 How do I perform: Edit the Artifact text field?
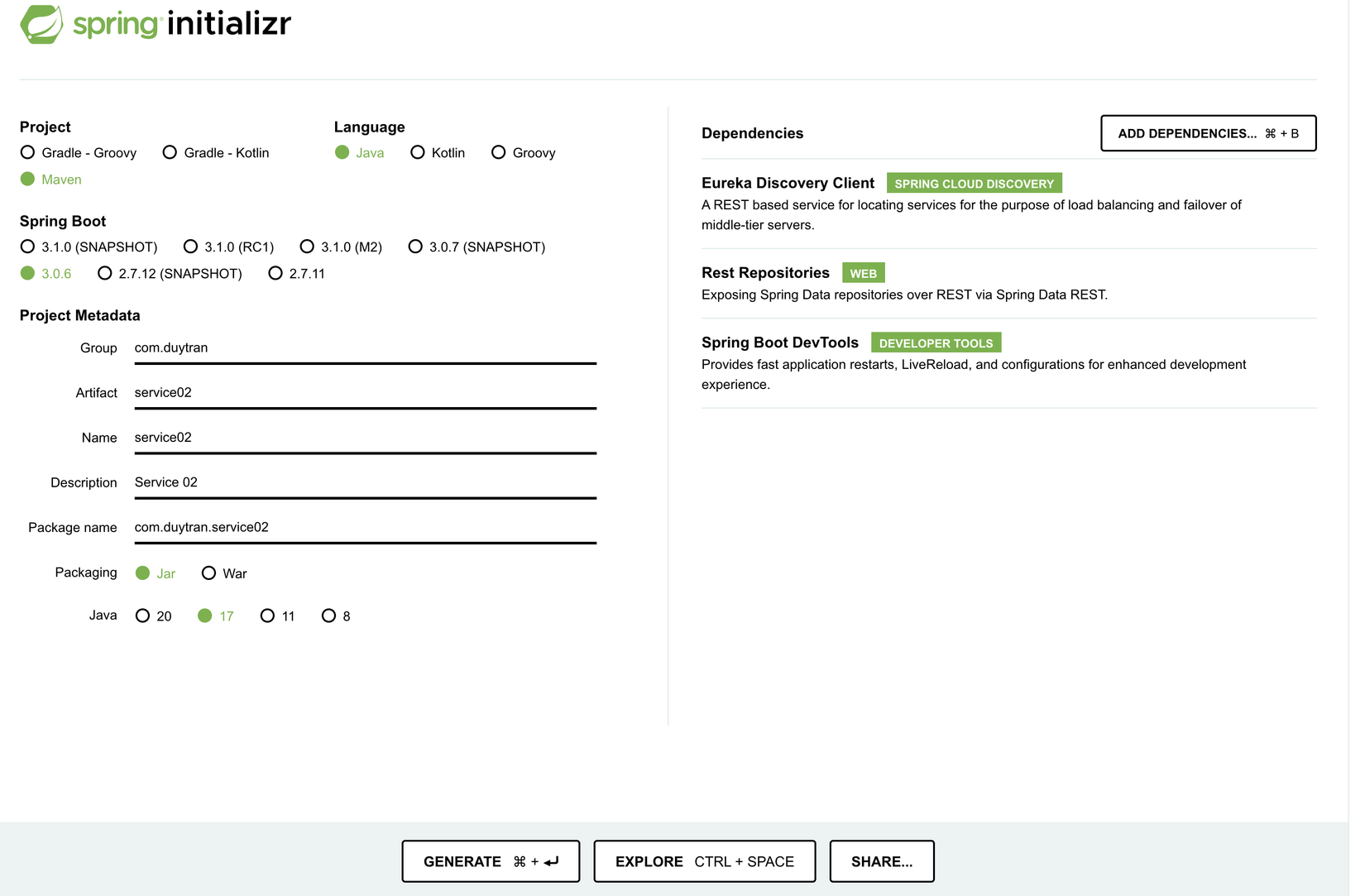[364, 392]
